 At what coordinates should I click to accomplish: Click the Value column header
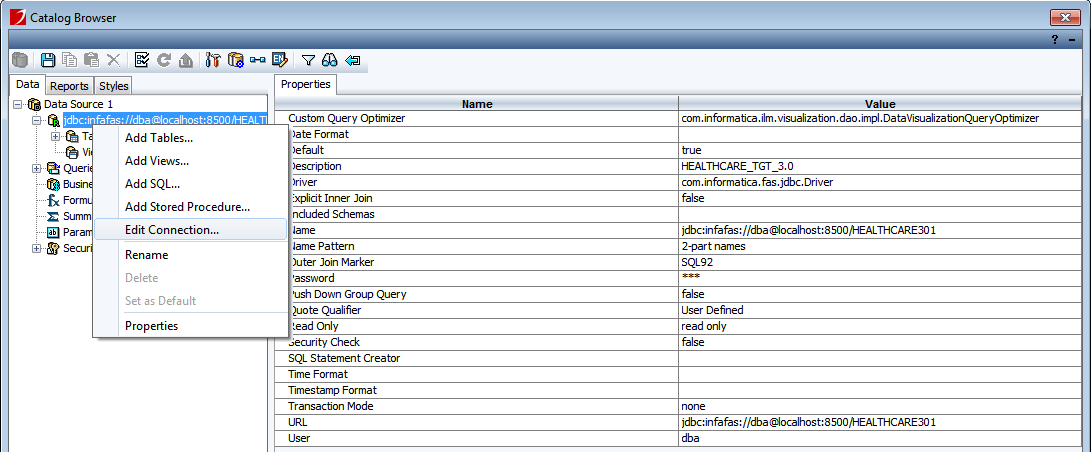[x=879, y=104]
